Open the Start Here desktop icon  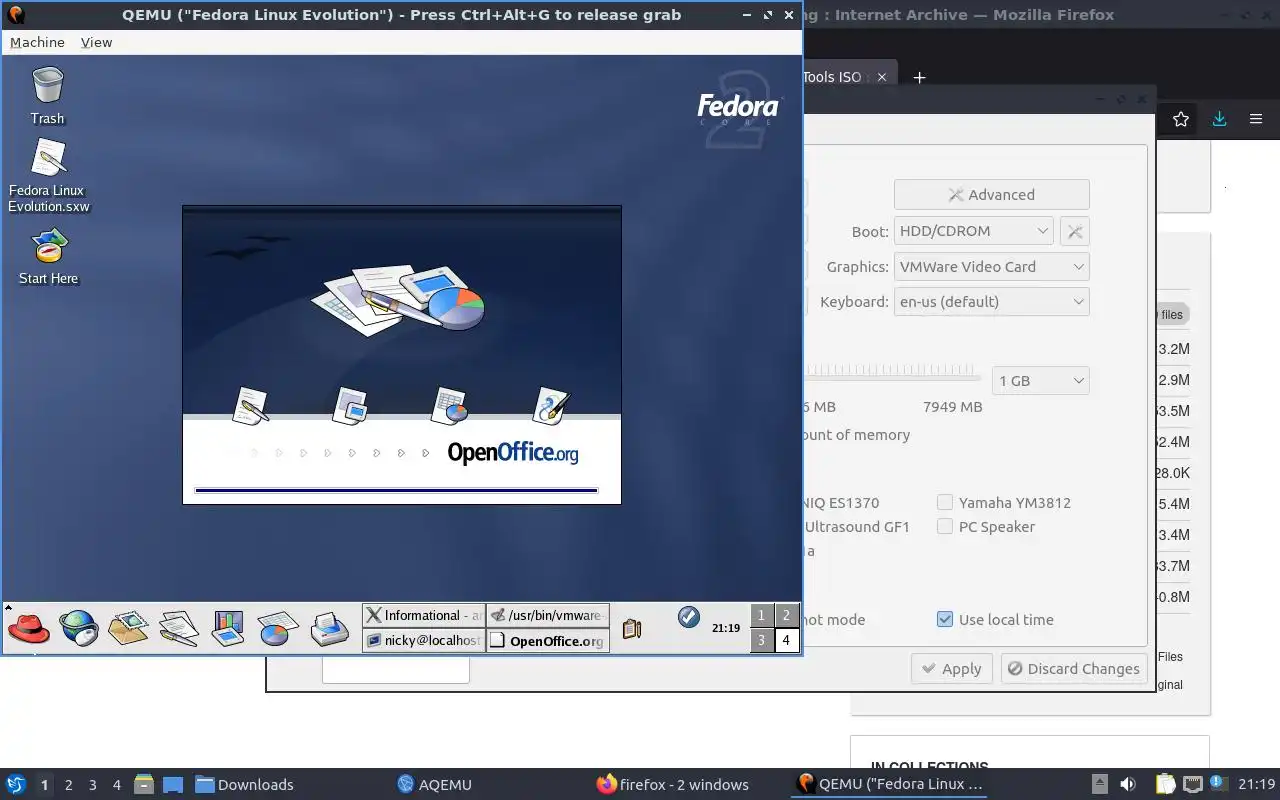(48, 257)
